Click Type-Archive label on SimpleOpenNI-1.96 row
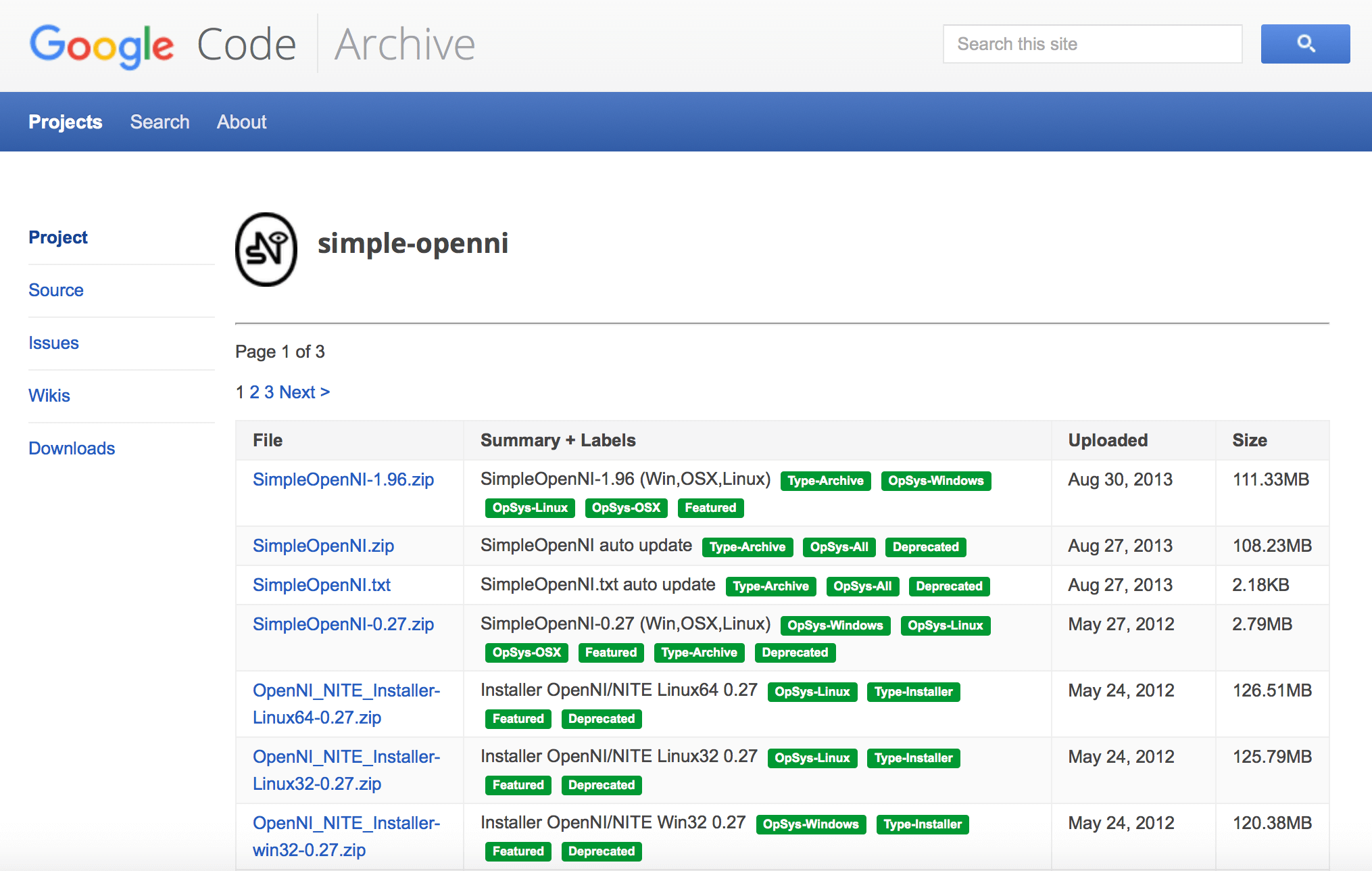The width and height of the screenshot is (1372, 871). (x=825, y=481)
